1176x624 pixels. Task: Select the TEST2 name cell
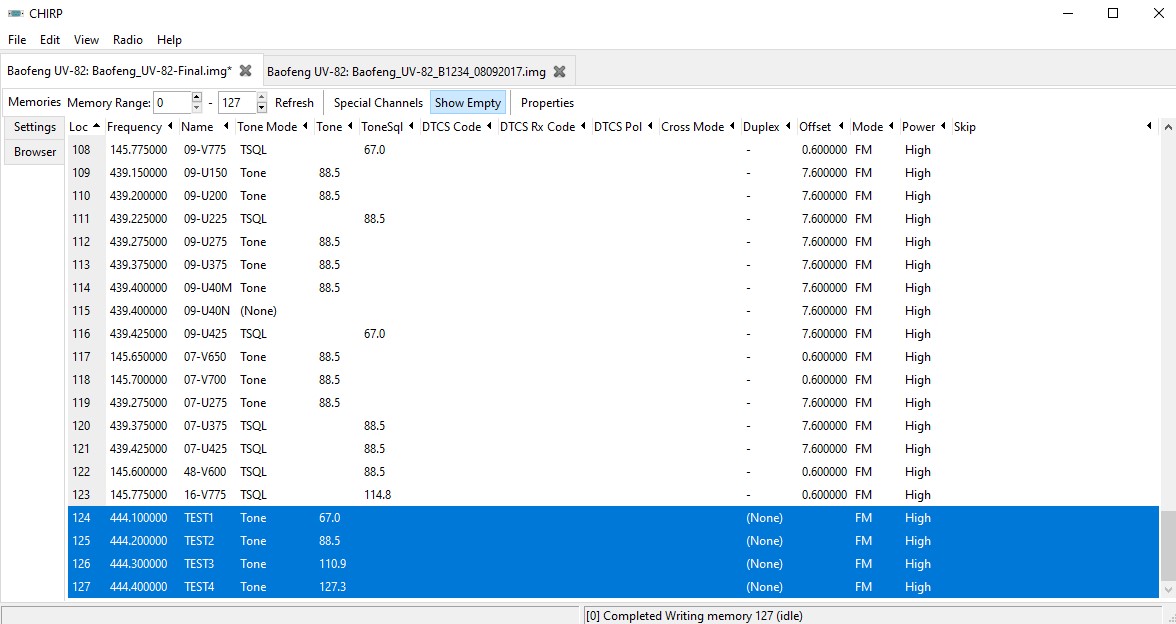[x=199, y=541]
